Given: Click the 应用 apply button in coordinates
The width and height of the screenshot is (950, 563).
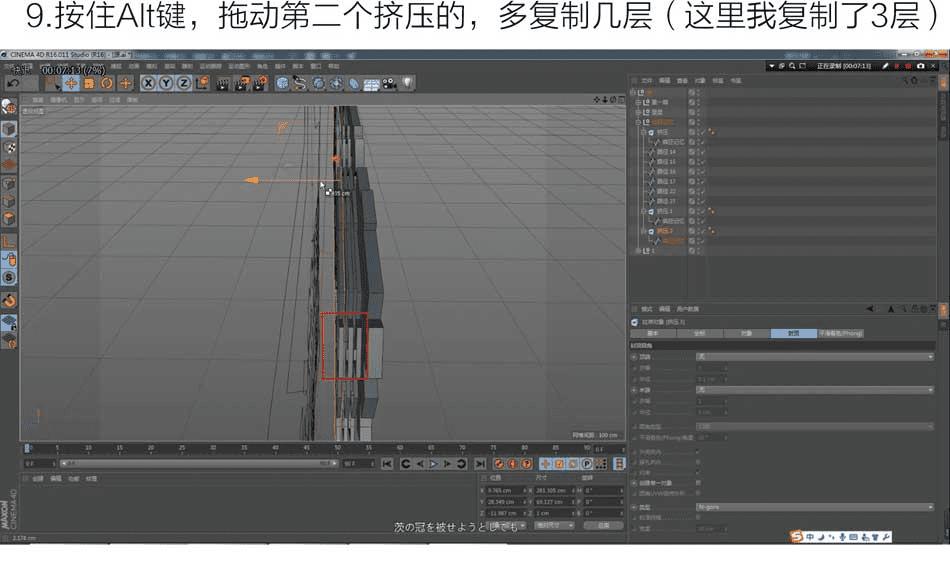Looking at the screenshot, I should 603,525.
